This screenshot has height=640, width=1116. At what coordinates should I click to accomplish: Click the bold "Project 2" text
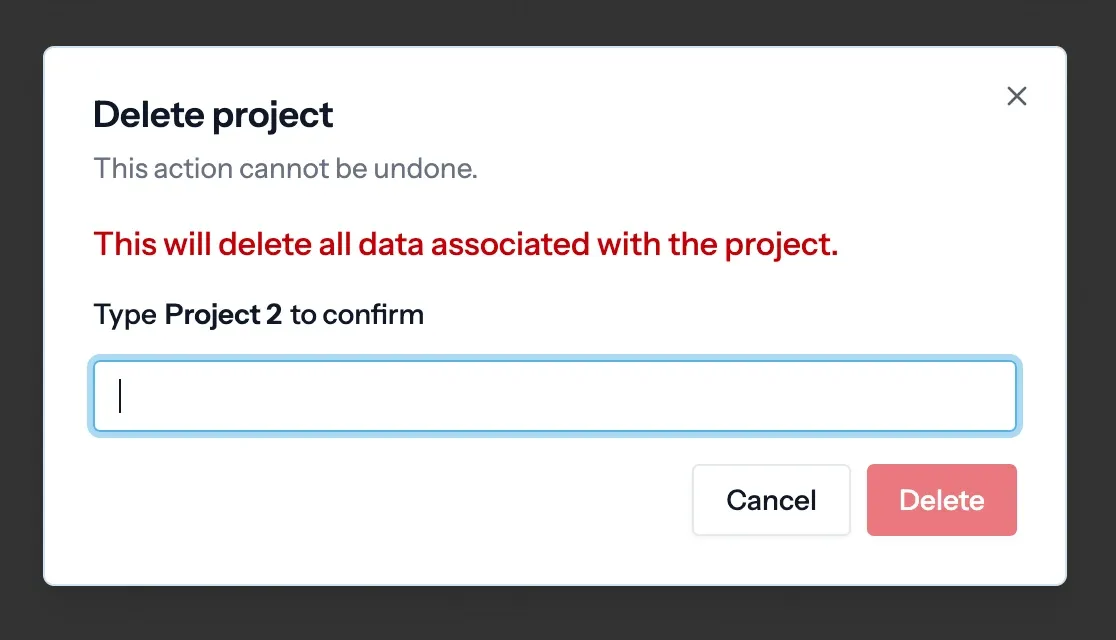coord(223,315)
